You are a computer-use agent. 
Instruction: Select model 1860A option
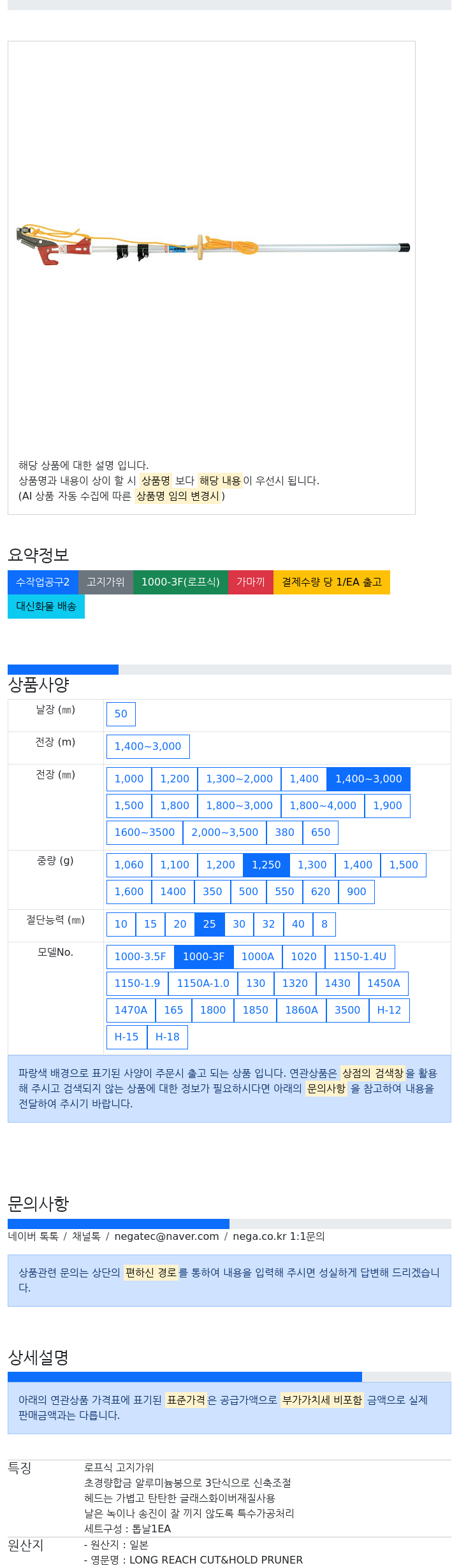click(302, 1011)
